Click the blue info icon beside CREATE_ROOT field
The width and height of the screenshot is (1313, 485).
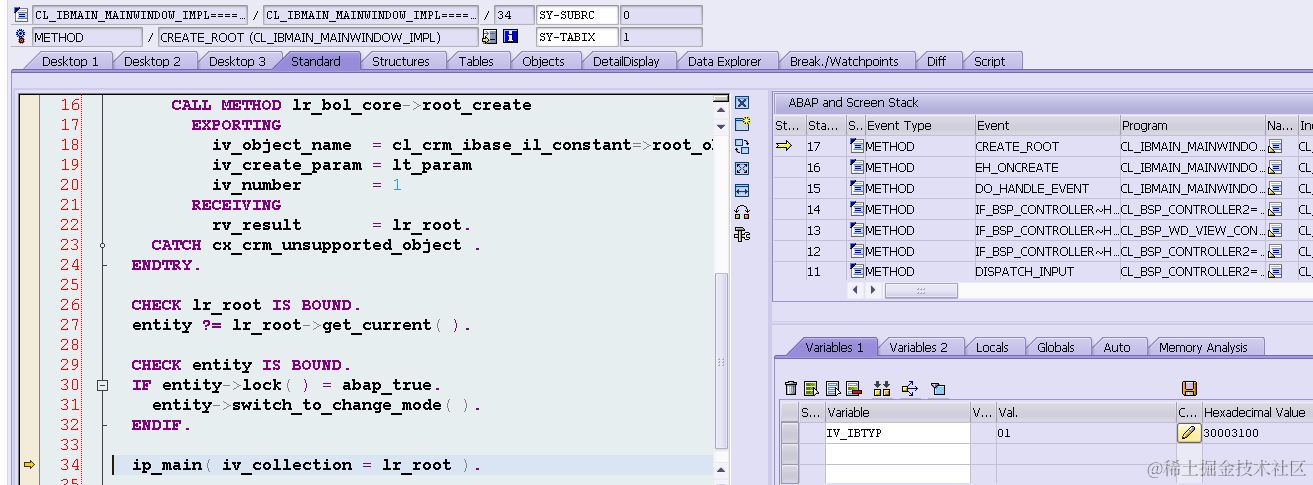510,37
